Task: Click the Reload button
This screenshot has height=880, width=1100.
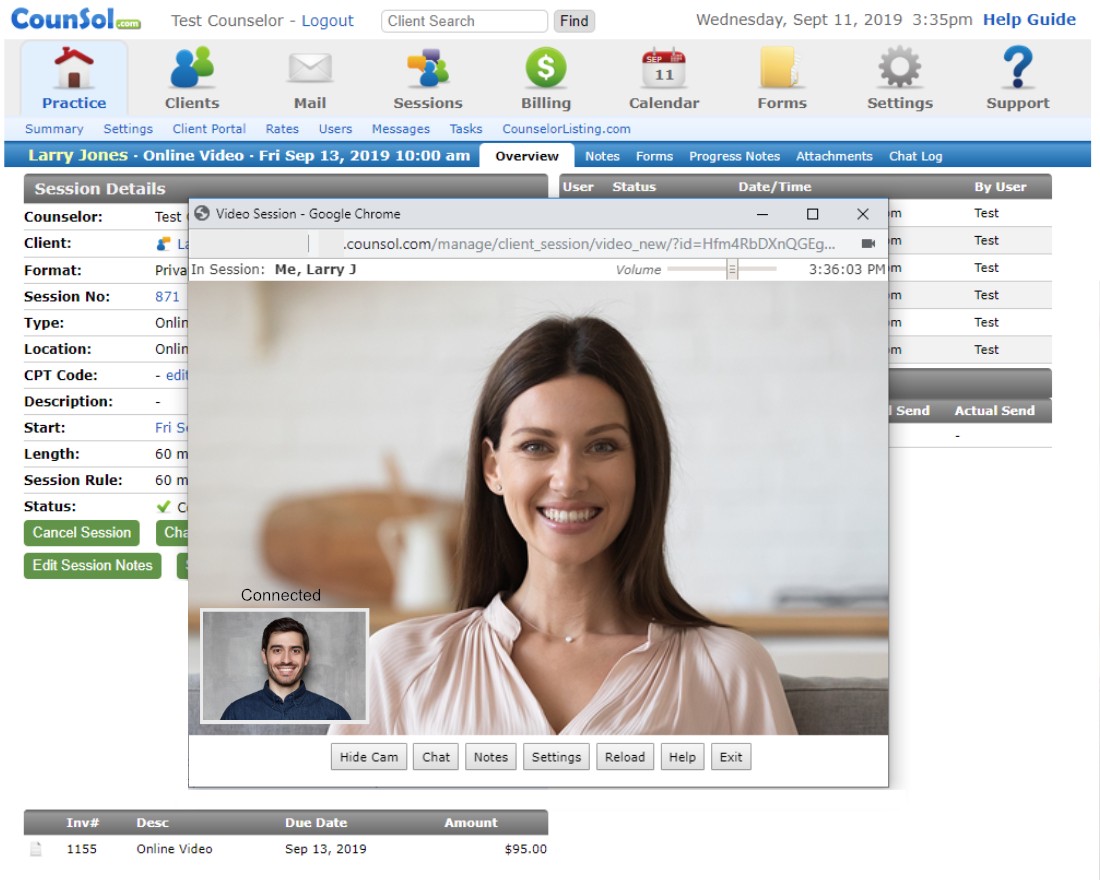Action: [x=624, y=757]
